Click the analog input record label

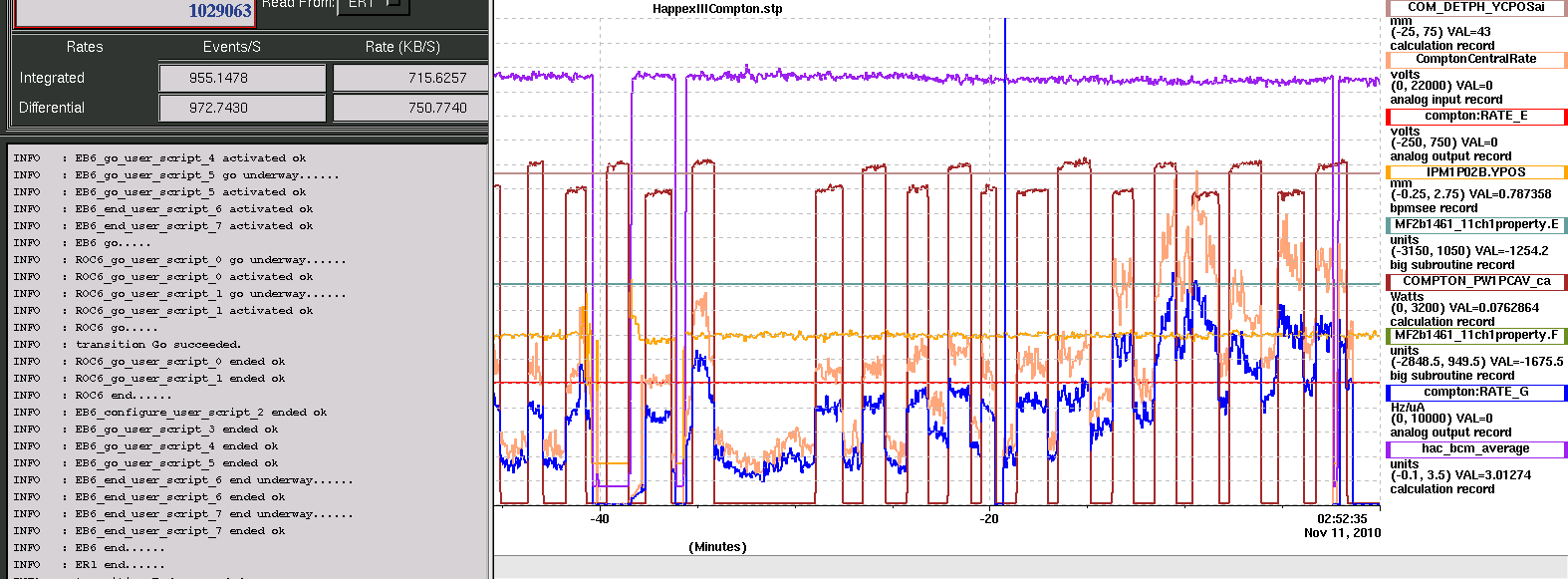(1446, 100)
